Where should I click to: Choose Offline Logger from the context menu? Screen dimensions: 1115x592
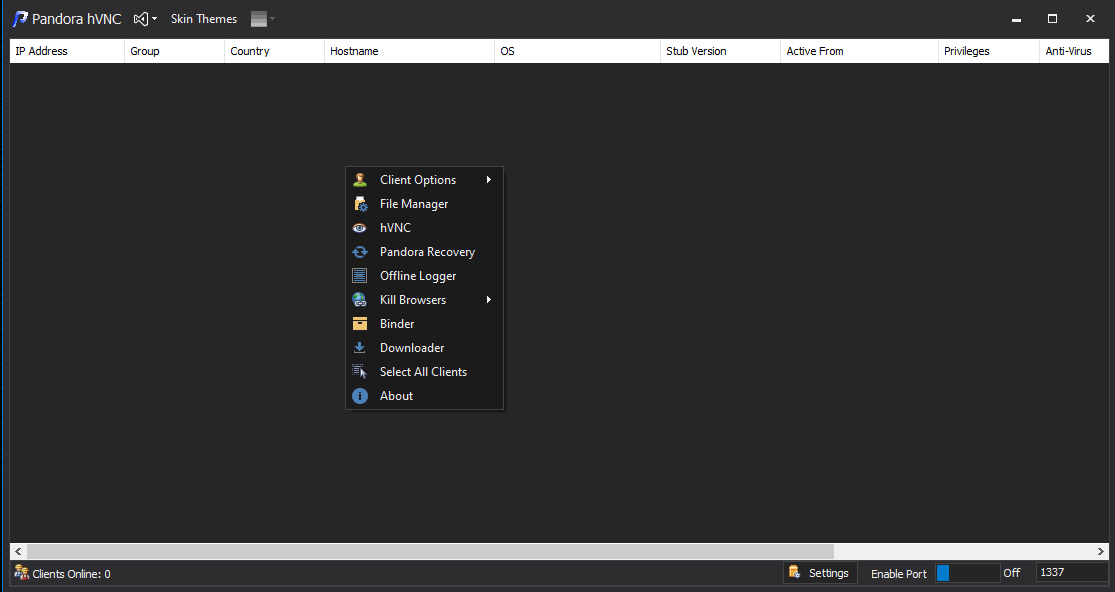[x=425, y=276]
